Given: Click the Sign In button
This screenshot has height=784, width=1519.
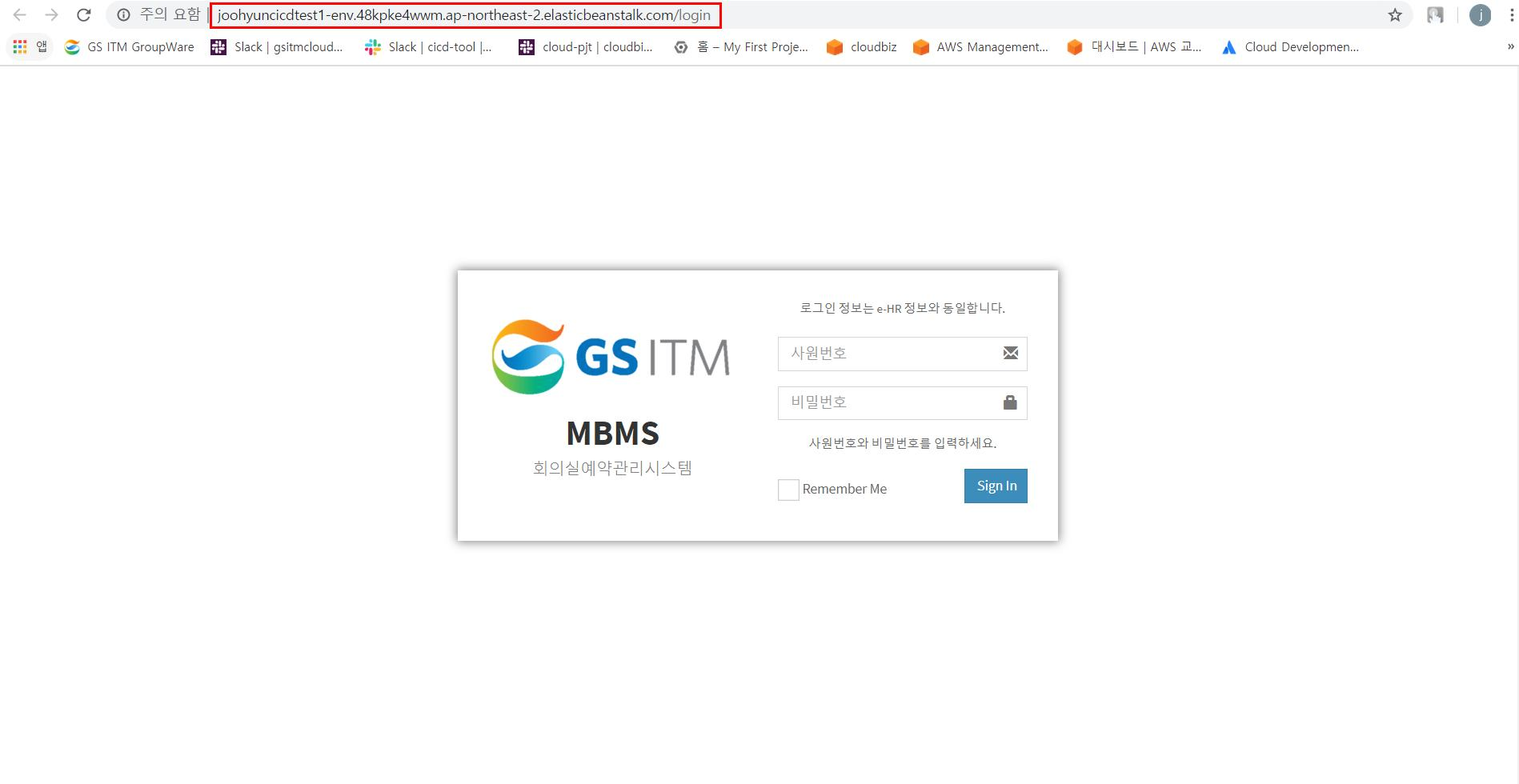Looking at the screenshot, I should click(996, 486).
